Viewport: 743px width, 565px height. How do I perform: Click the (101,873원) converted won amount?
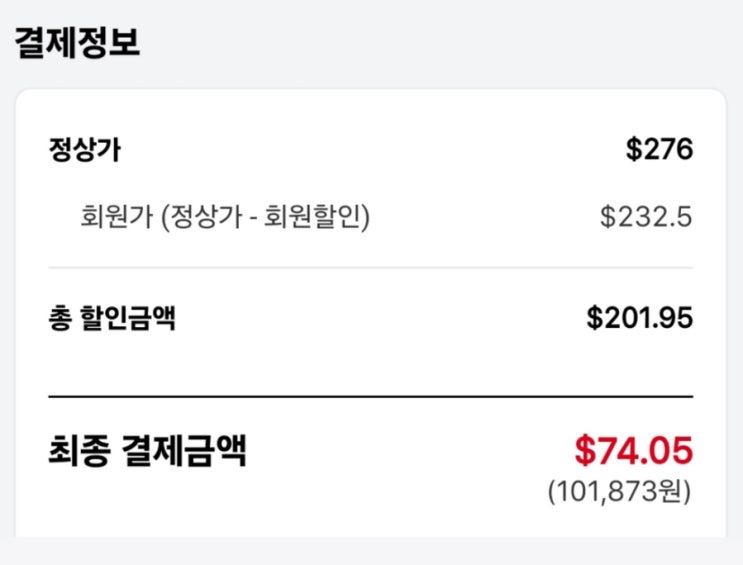point(619,492)
